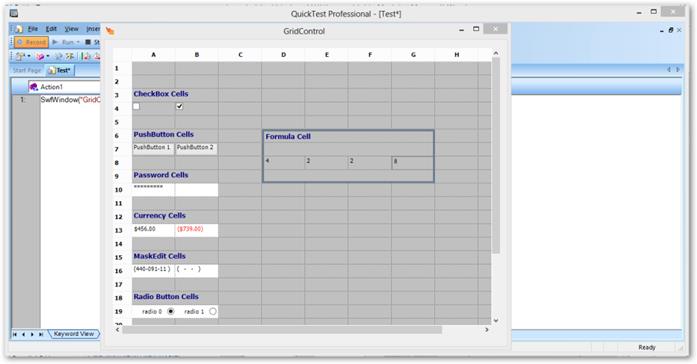This screenshot has width=697, height=364.
Task: Click the Radio Button Cells heading
Action: click(166, 296)
